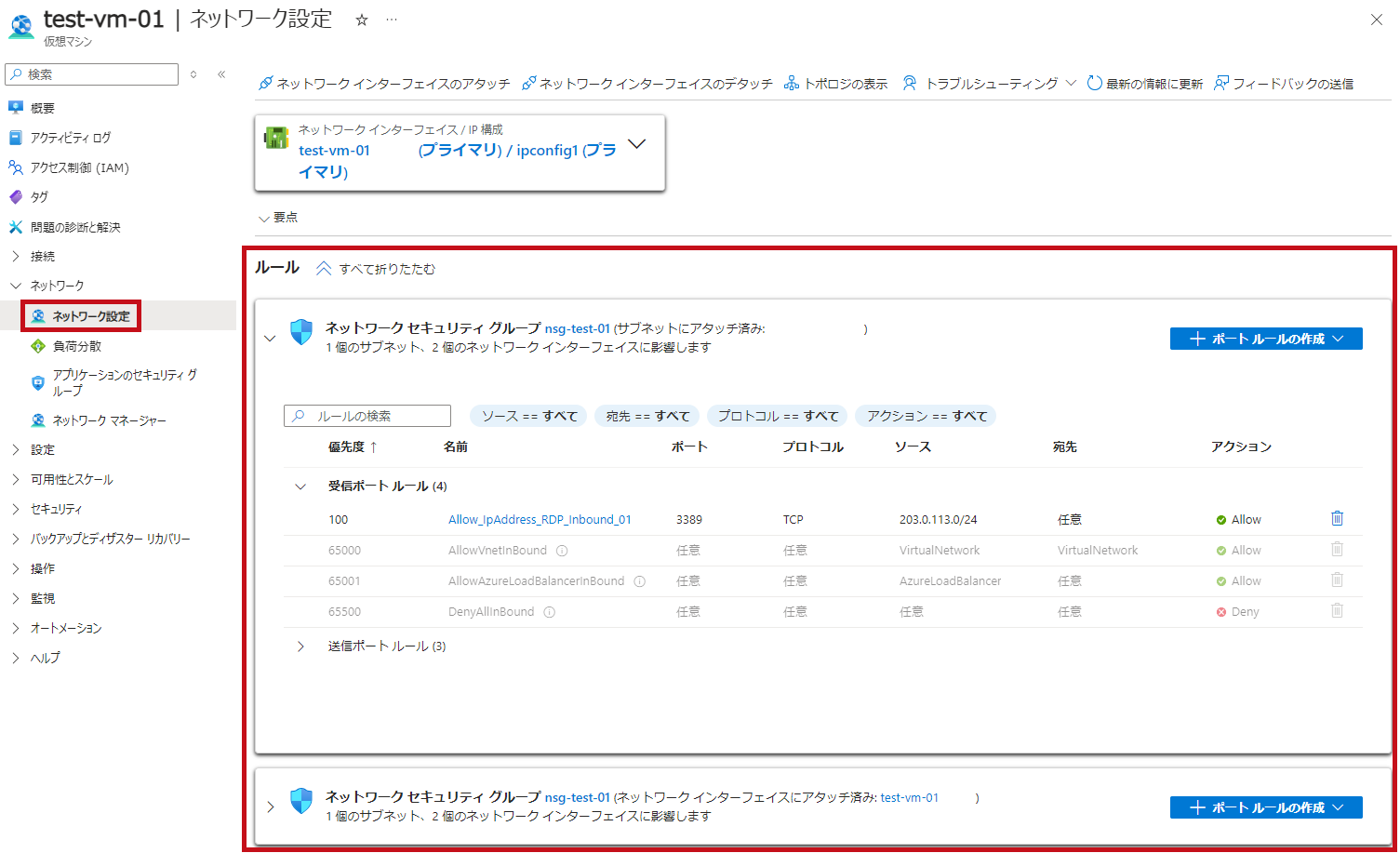The width and height of the screenshot is (1400, 853).
Task: Expand バックアップとディザスター リカバリー in sidebar
Action: pyautogui.click(x=16, y=539)
